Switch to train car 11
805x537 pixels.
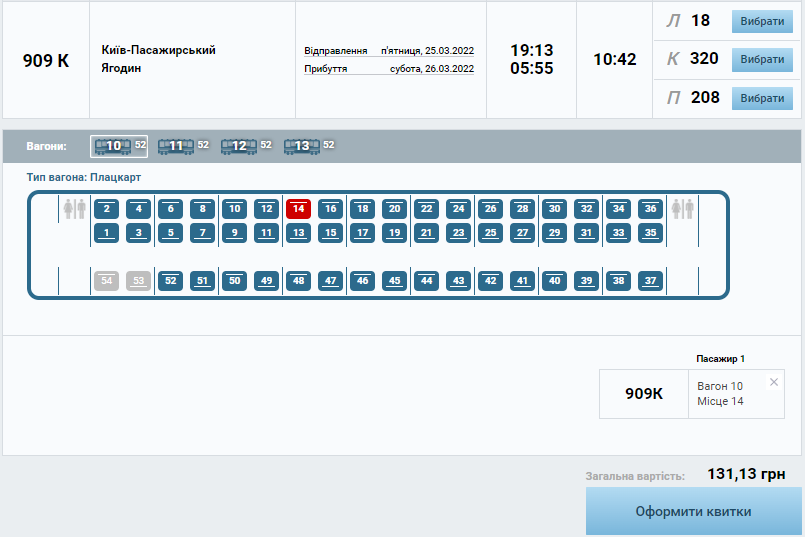pyautogui.click(x=181, y=146)
